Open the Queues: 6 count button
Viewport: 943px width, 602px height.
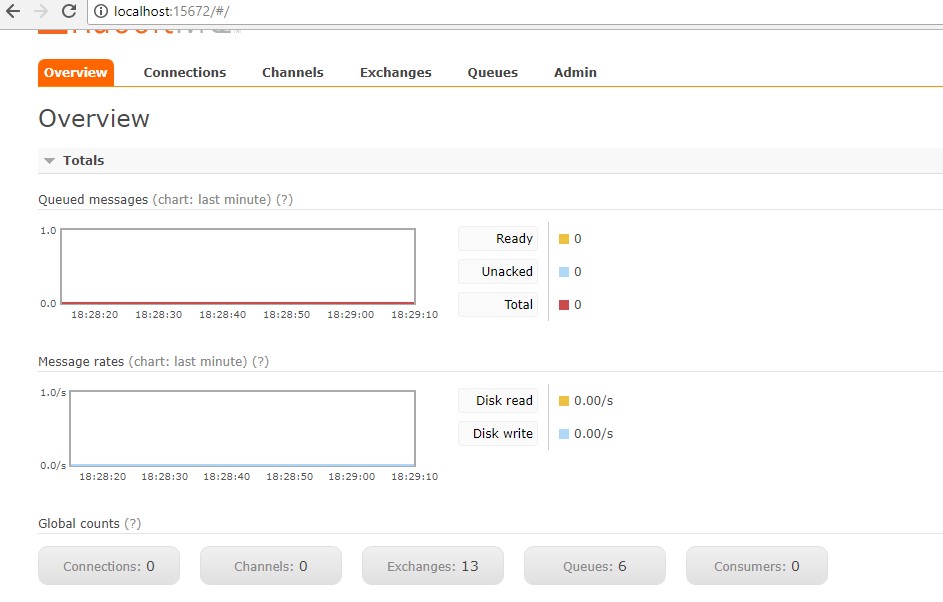[x=595, y=566]
